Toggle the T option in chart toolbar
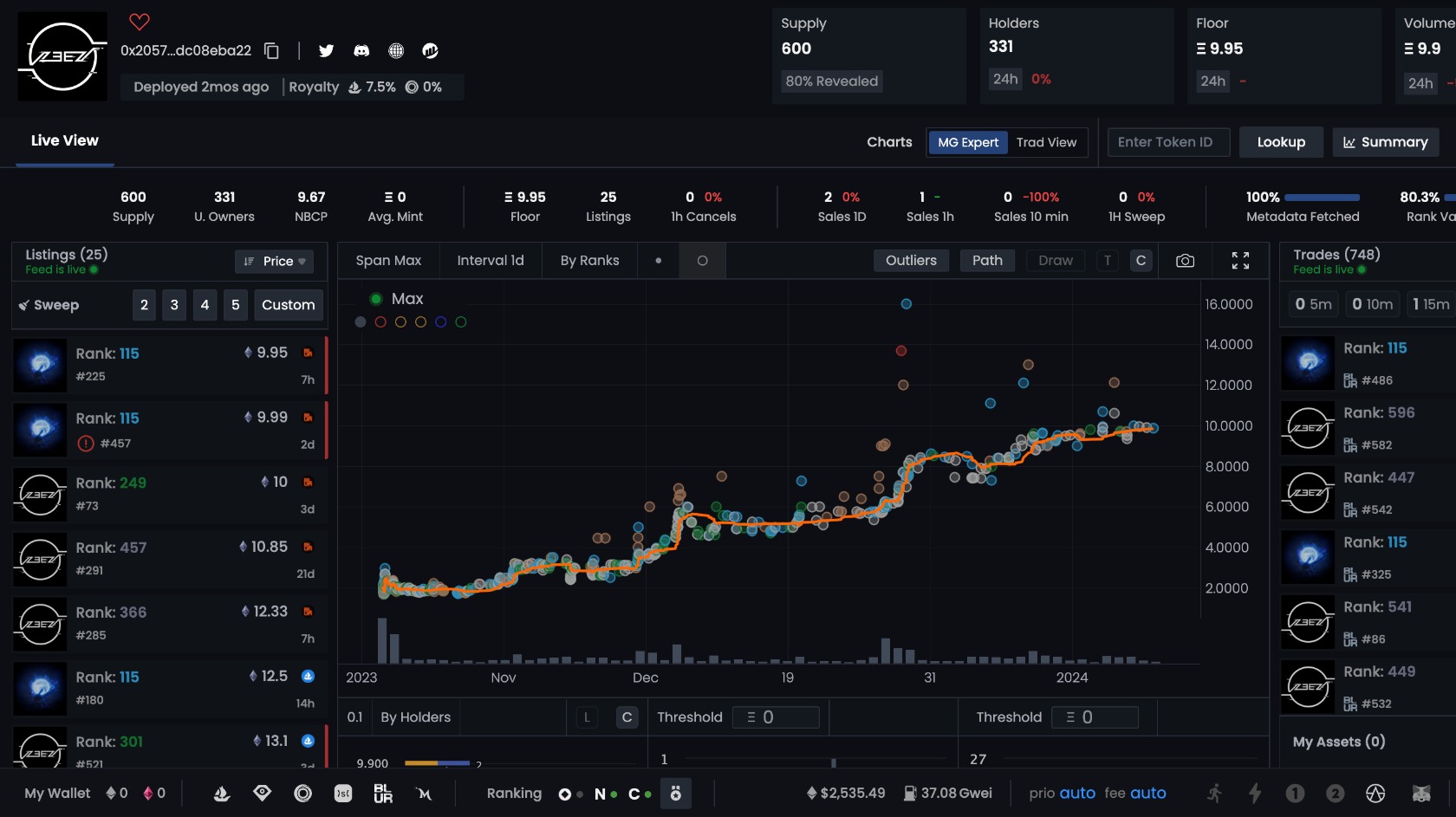This screenshot has height=817, width=1456. pos(1107,261)
